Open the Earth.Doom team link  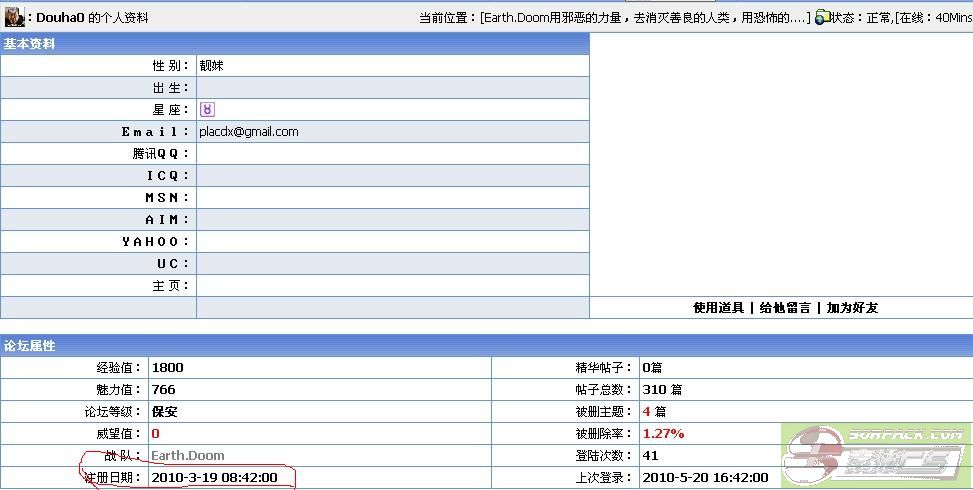(x=187, y=456)
